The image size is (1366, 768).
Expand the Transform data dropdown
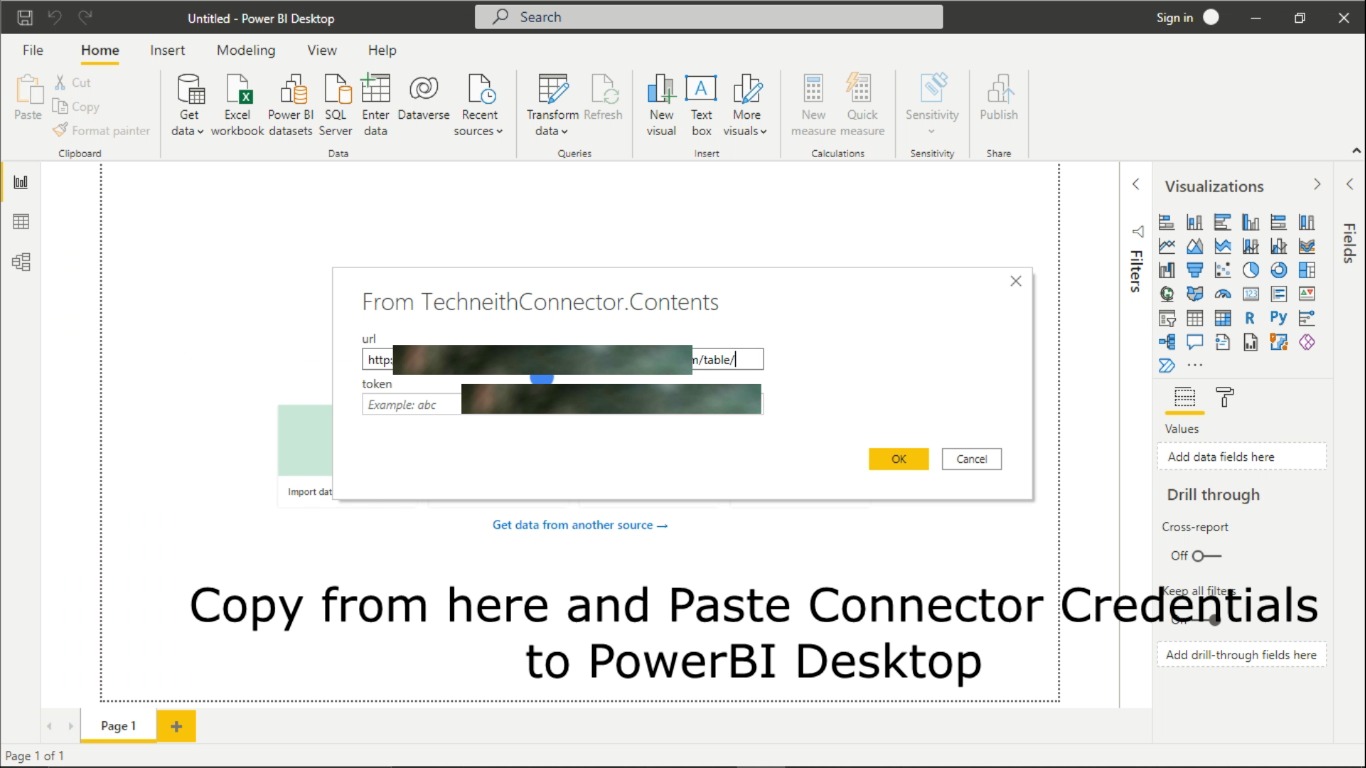[553, 105]
